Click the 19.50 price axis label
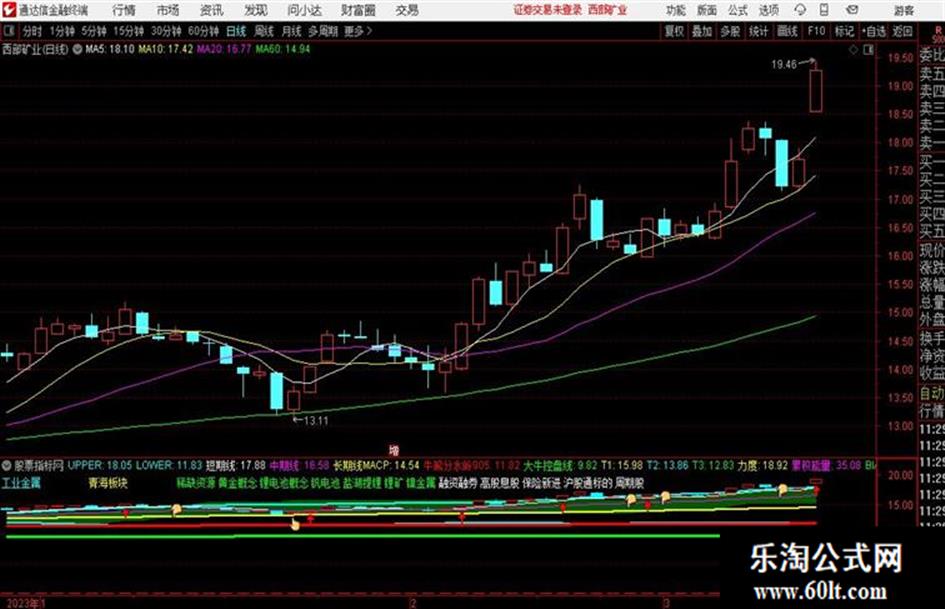The height and width of the screenshot is (609, 945). [x=900, y=58]
